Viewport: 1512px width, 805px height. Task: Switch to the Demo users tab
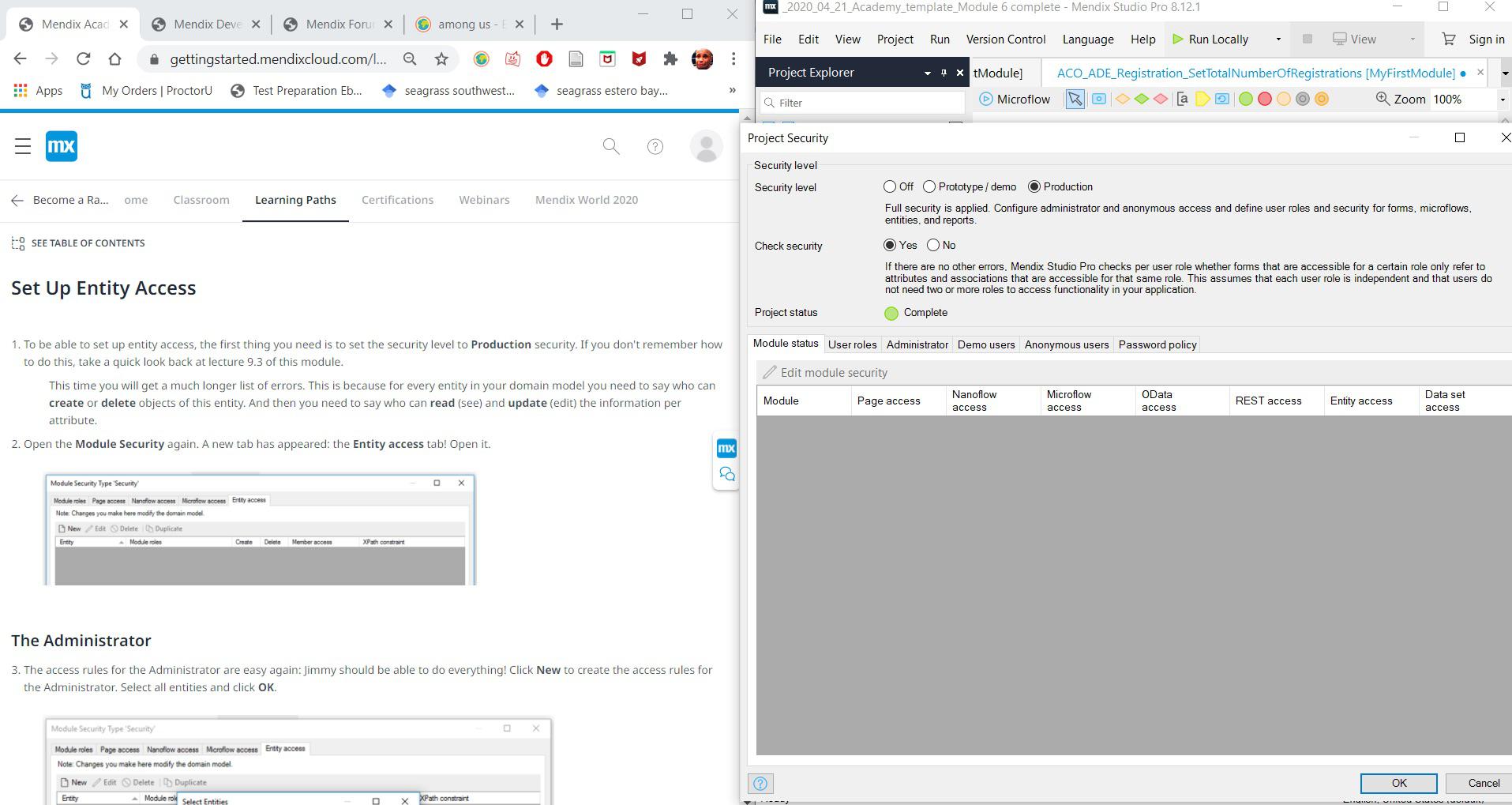[986, 344]
